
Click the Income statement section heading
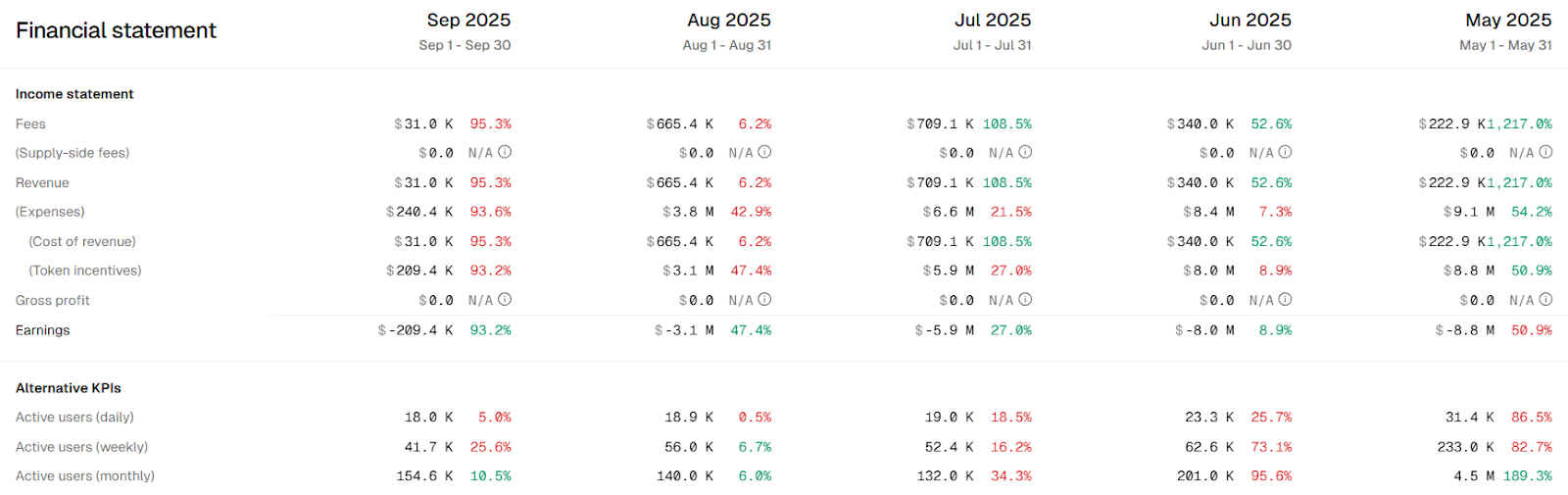[74, 94]
